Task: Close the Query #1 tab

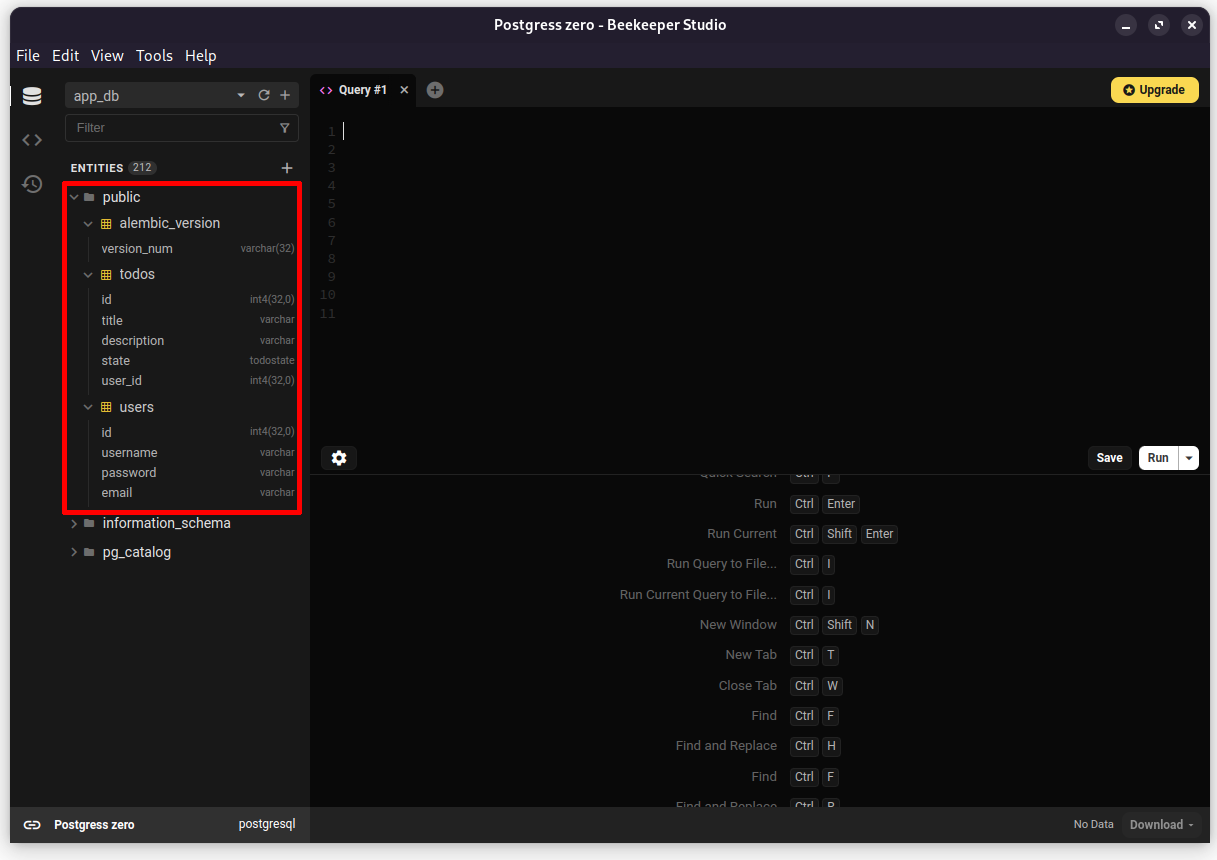Action: (x=404, y=90)
